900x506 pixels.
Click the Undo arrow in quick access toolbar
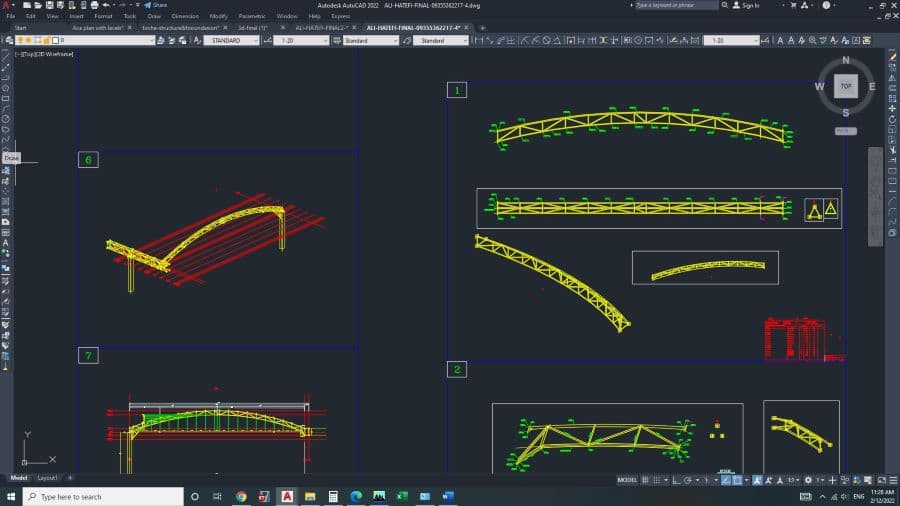tap(106, 5)
